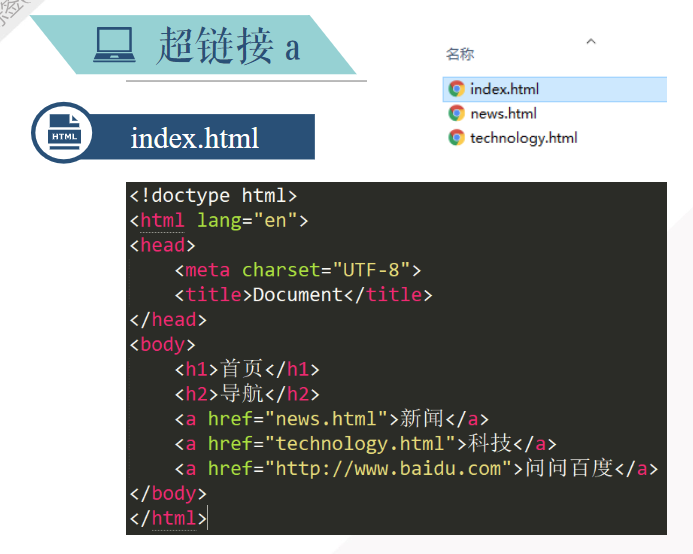Click the round HTML document icon

coord(63,133)
